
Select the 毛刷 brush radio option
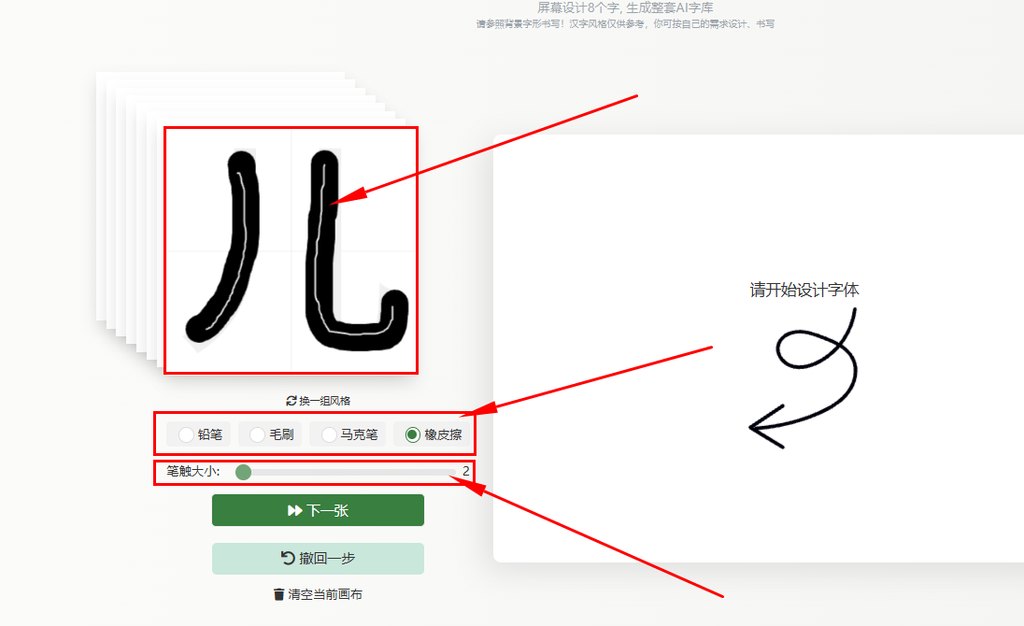click(x=270, y=434)
